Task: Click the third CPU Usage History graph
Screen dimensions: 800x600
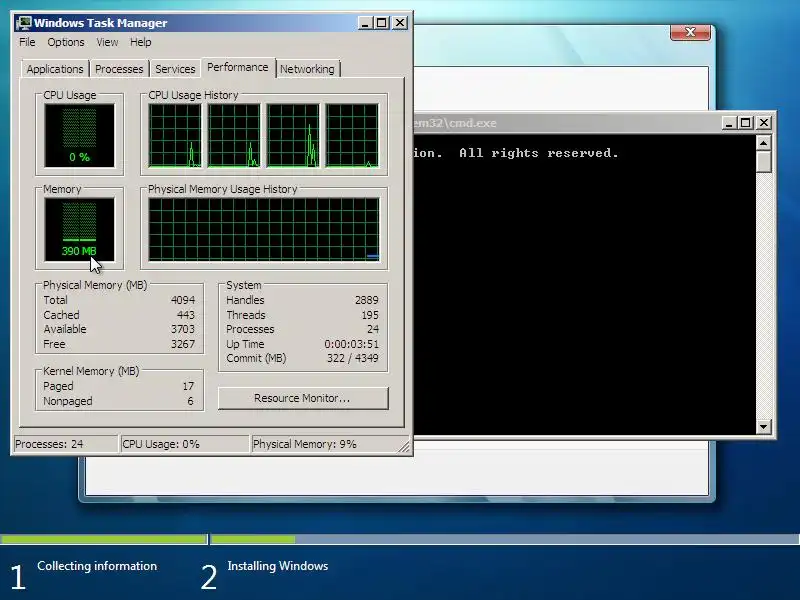Action: pos(293,135)
